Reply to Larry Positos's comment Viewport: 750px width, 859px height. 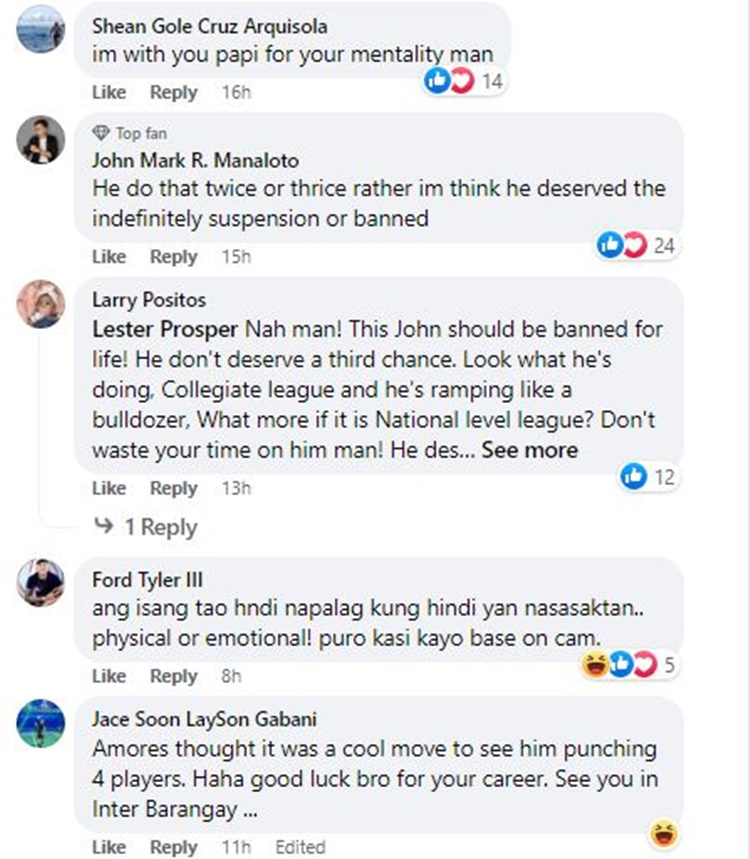click(x=173, y=488)
